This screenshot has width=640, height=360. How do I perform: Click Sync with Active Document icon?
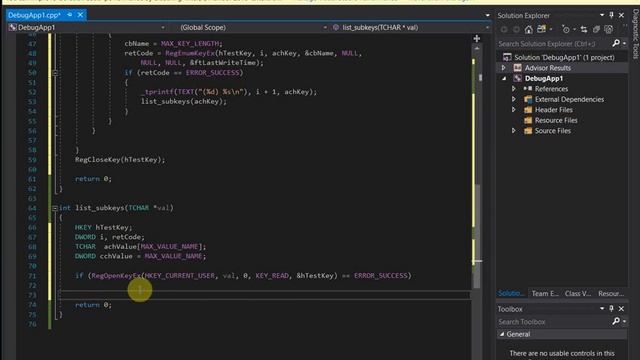[584, 29]
